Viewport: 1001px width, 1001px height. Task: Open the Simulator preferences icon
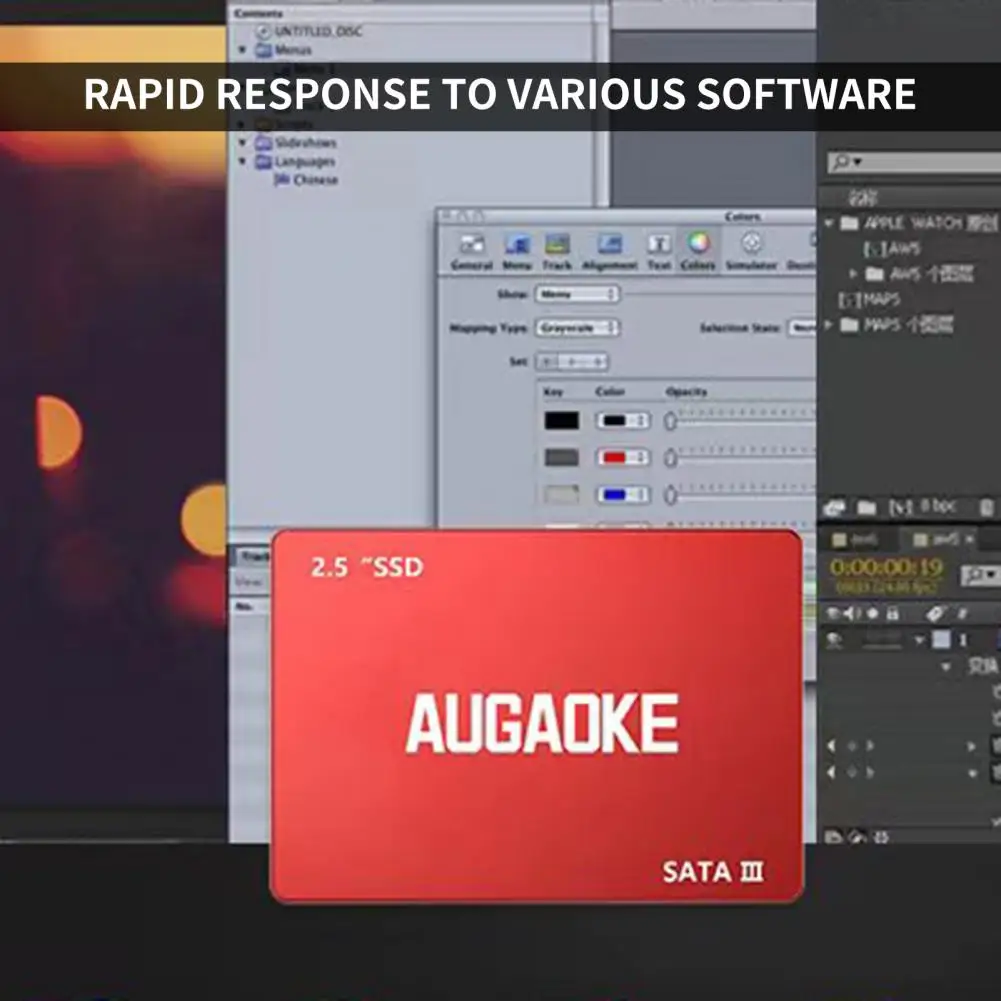tap(751, 243)
